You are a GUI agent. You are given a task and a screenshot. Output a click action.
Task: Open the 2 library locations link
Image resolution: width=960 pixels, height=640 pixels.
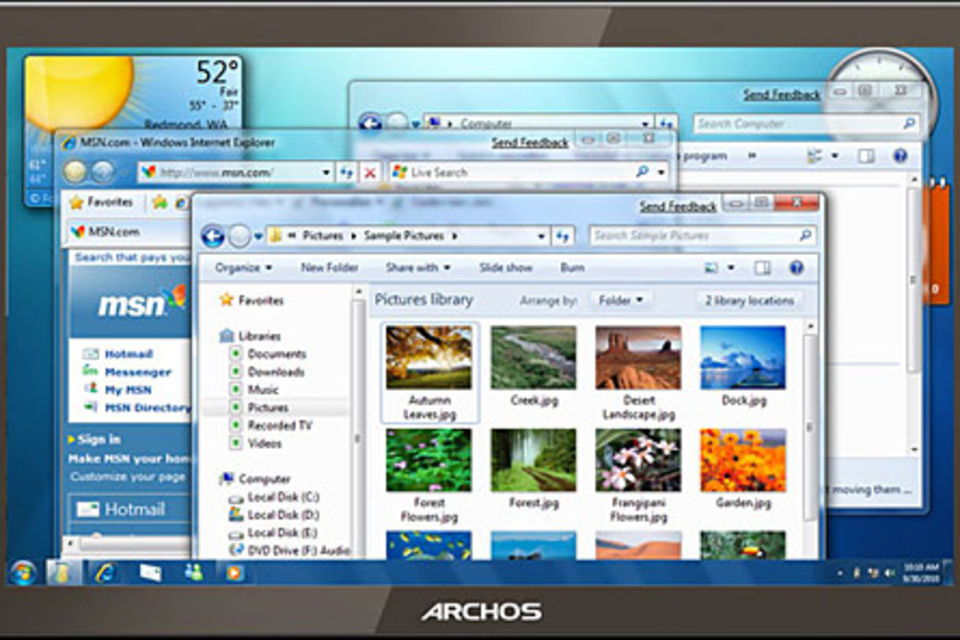749,301
